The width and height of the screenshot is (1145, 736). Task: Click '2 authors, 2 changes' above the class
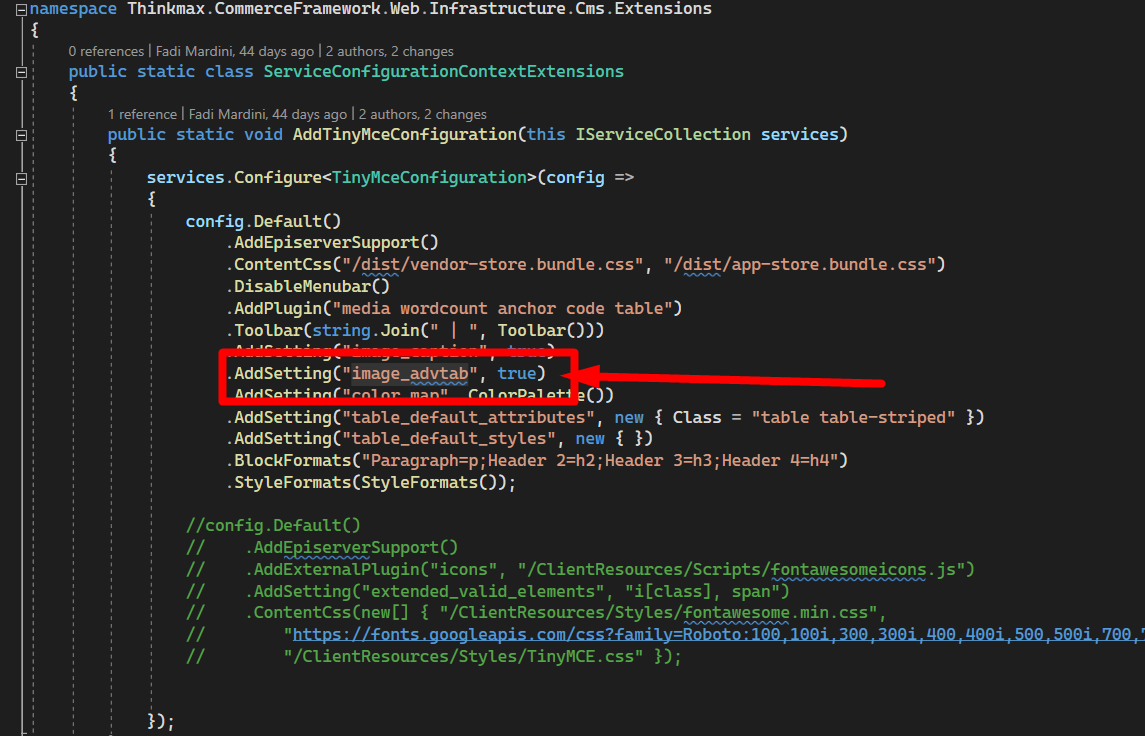[x=389, y=51]
